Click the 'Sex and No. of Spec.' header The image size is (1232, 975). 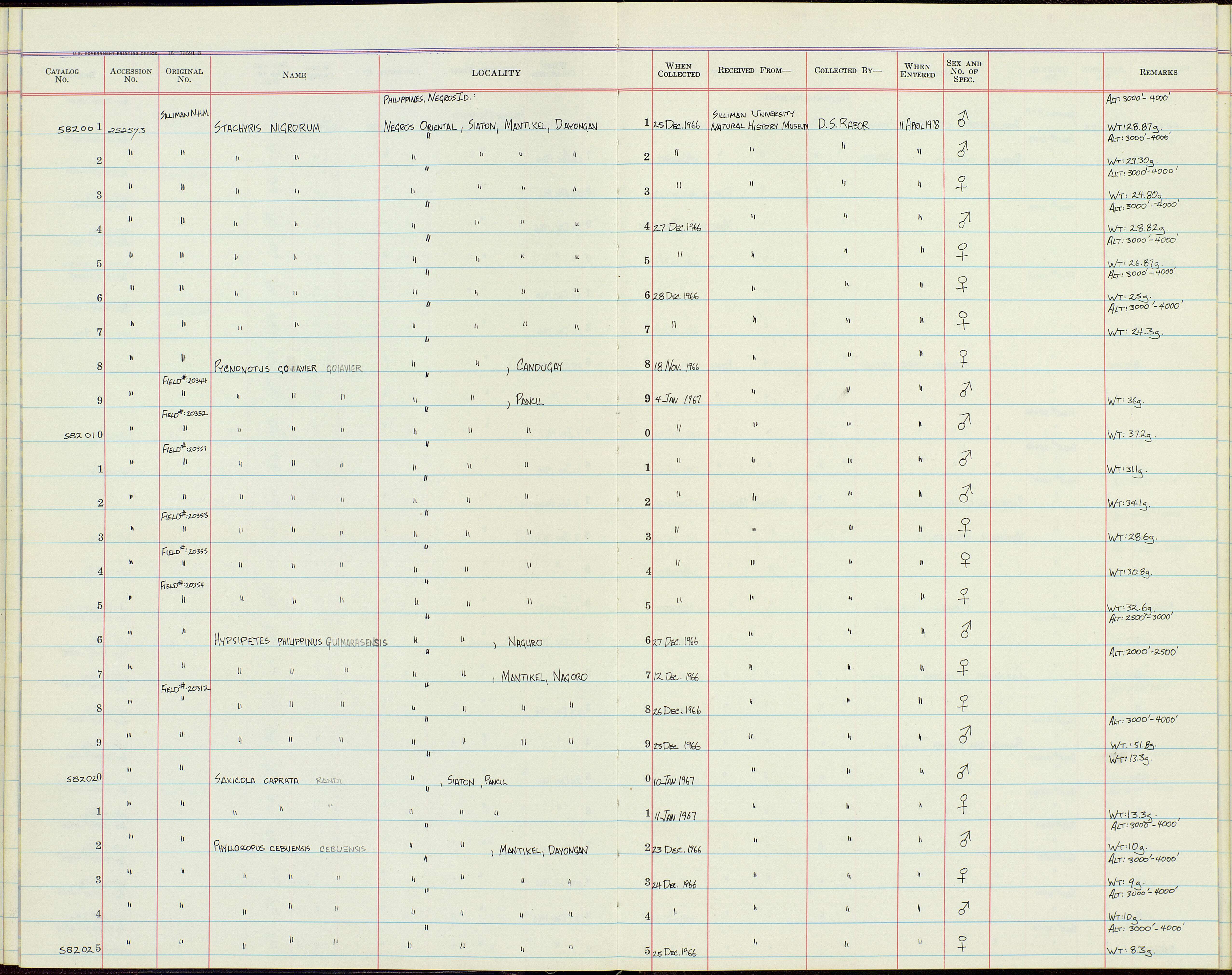(x=964, y=71)
